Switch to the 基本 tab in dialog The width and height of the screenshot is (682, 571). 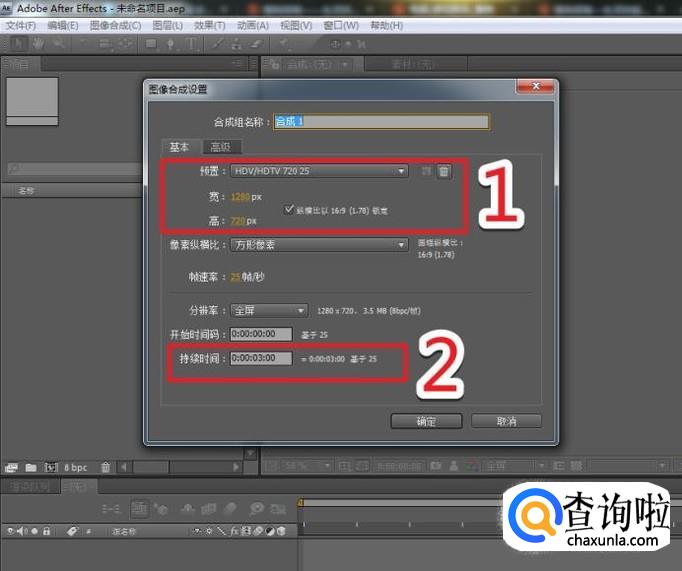(x=180, y=147)
